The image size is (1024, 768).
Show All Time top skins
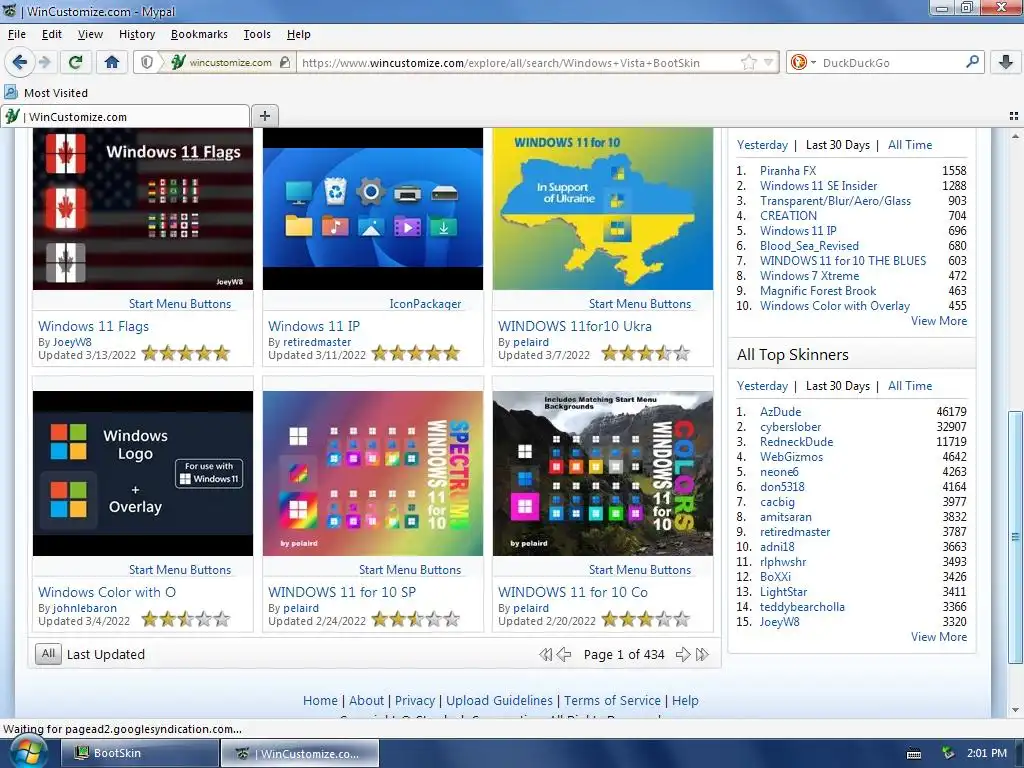coord(910,145)
